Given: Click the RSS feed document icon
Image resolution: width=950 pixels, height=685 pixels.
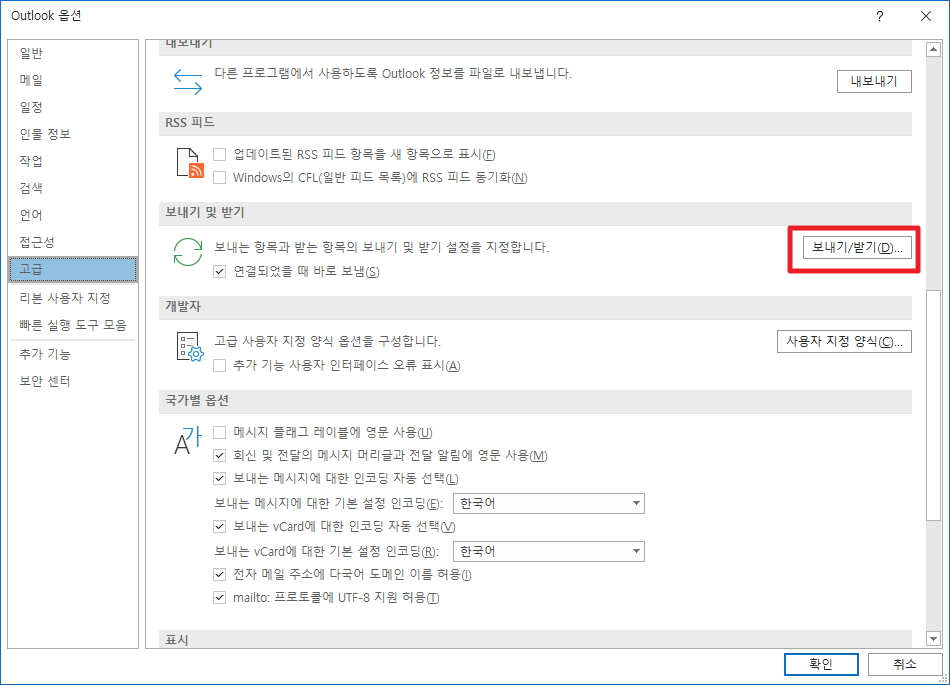Looking at the screenshot, I should [x=190, y=163].
